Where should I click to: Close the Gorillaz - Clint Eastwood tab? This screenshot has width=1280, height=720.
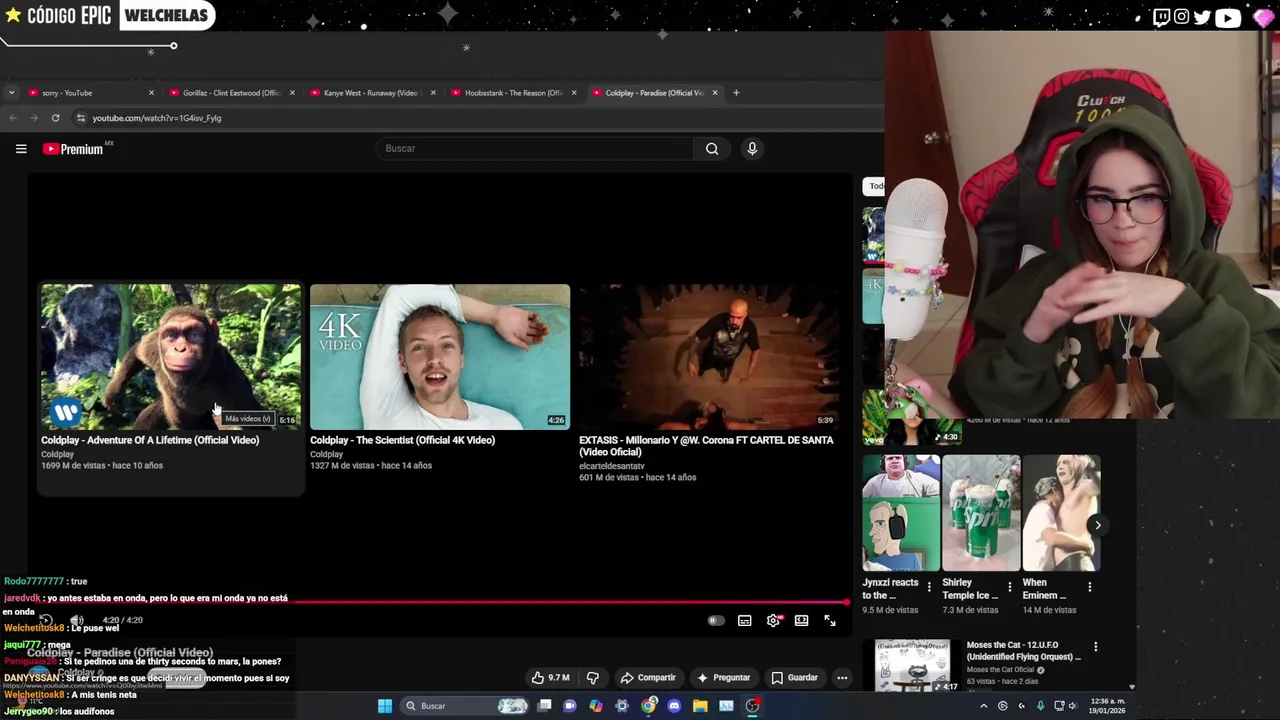(292, 93)
